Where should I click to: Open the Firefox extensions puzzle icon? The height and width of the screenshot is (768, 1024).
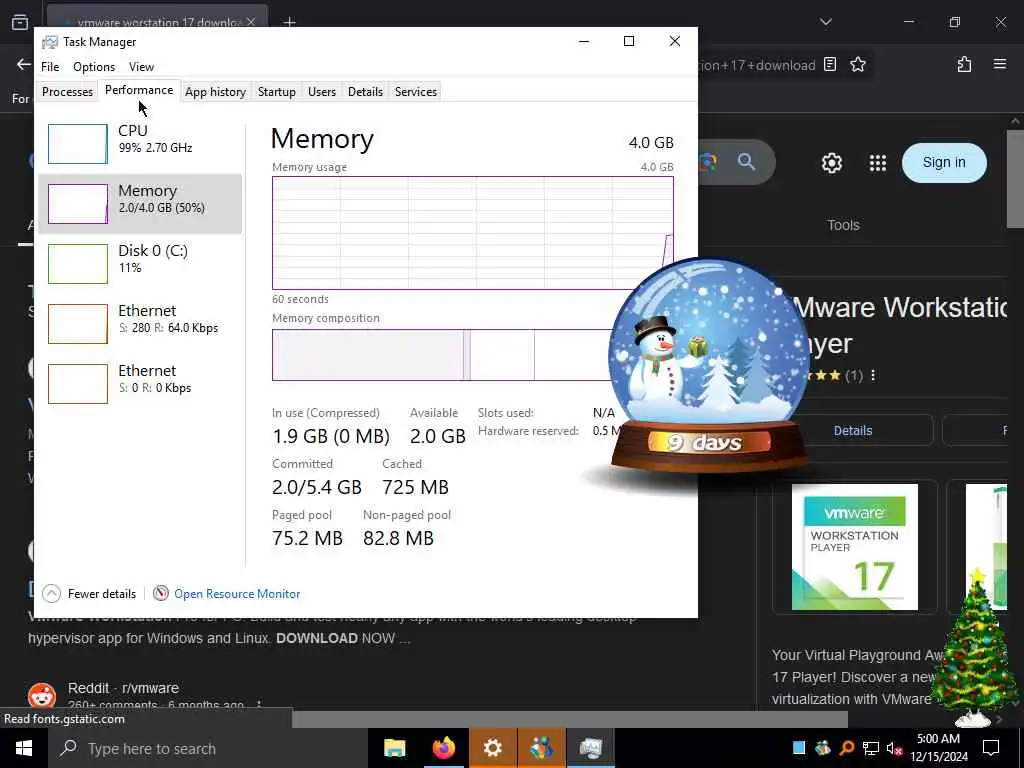point(964,64)
